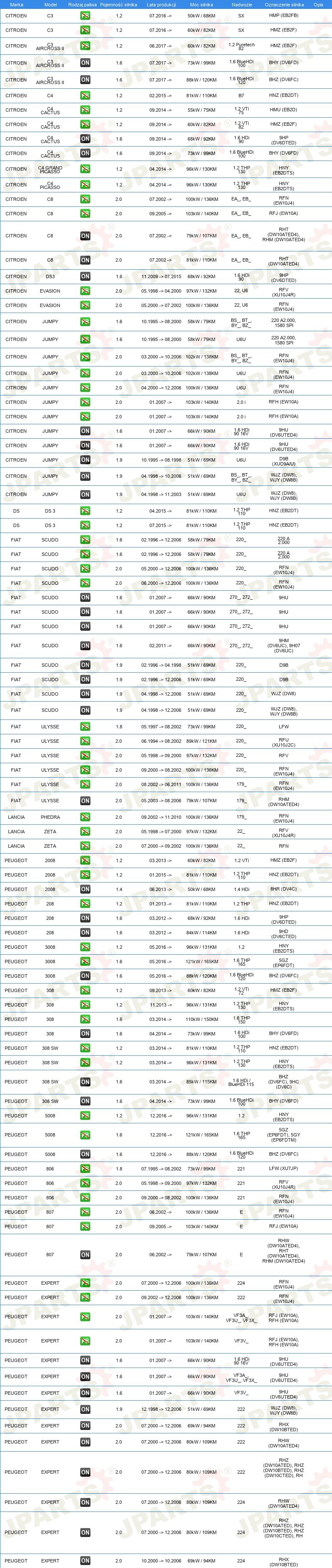Screen dimensions: 332x1568
Task: Select engine code LFW (XU7JP) cell
Action: click(283, 1169)
